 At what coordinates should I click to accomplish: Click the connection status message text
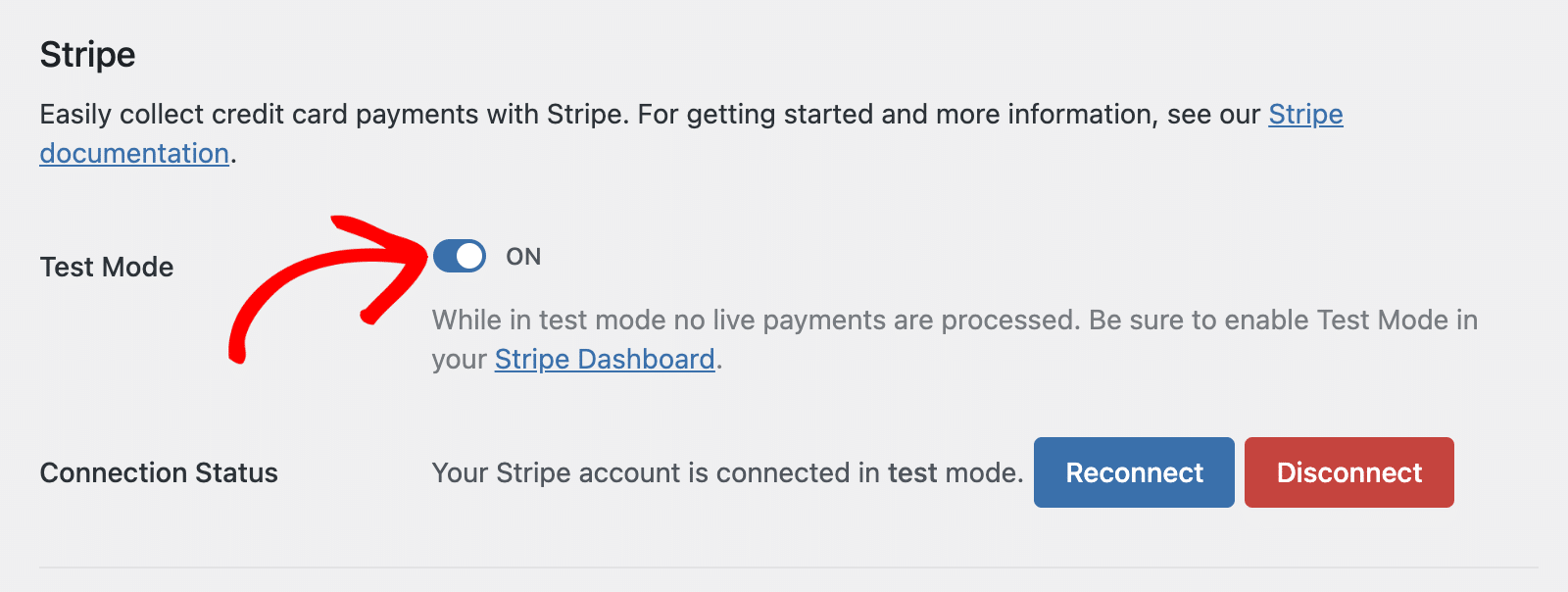[x=725, y=472]
